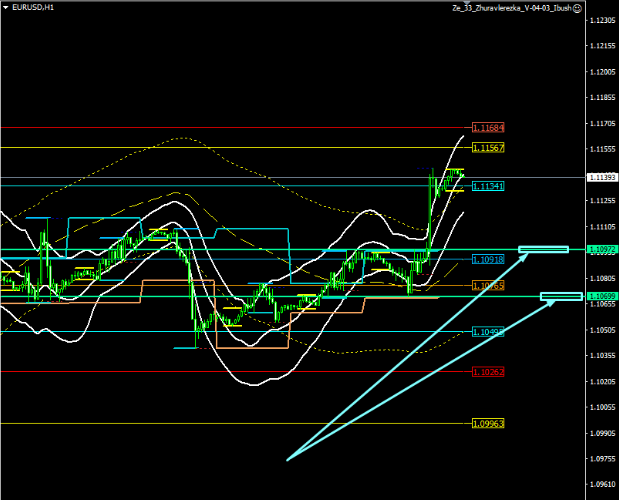619x500 pixels.
Task: Click the cyan 1.10932 axis price marker
Action: tap(601, 249)
